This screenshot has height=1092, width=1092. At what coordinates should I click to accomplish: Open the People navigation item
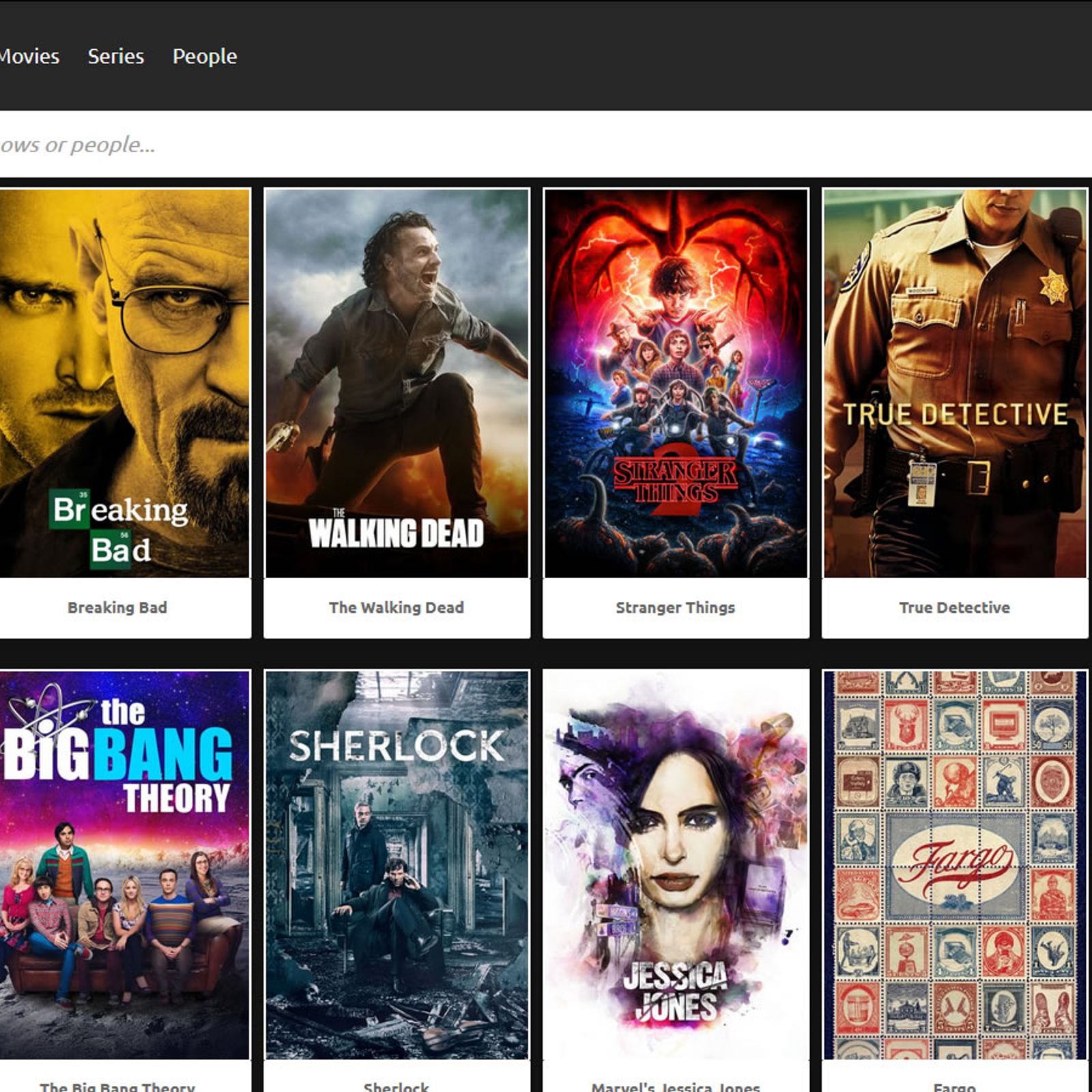click(205, 56)
